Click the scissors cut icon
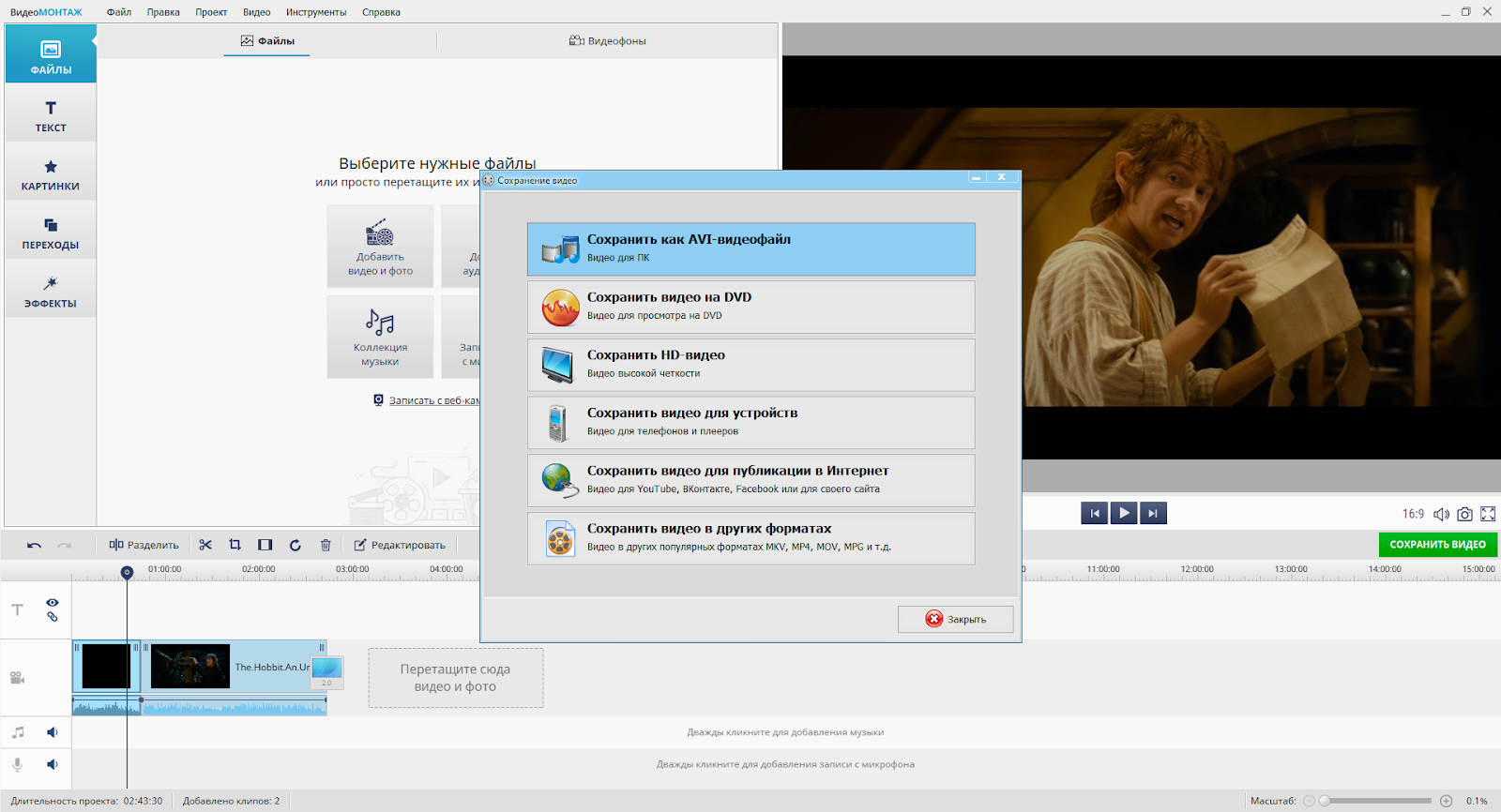The width and height of the screenshot is (1501, 812). tap(205, 545)
